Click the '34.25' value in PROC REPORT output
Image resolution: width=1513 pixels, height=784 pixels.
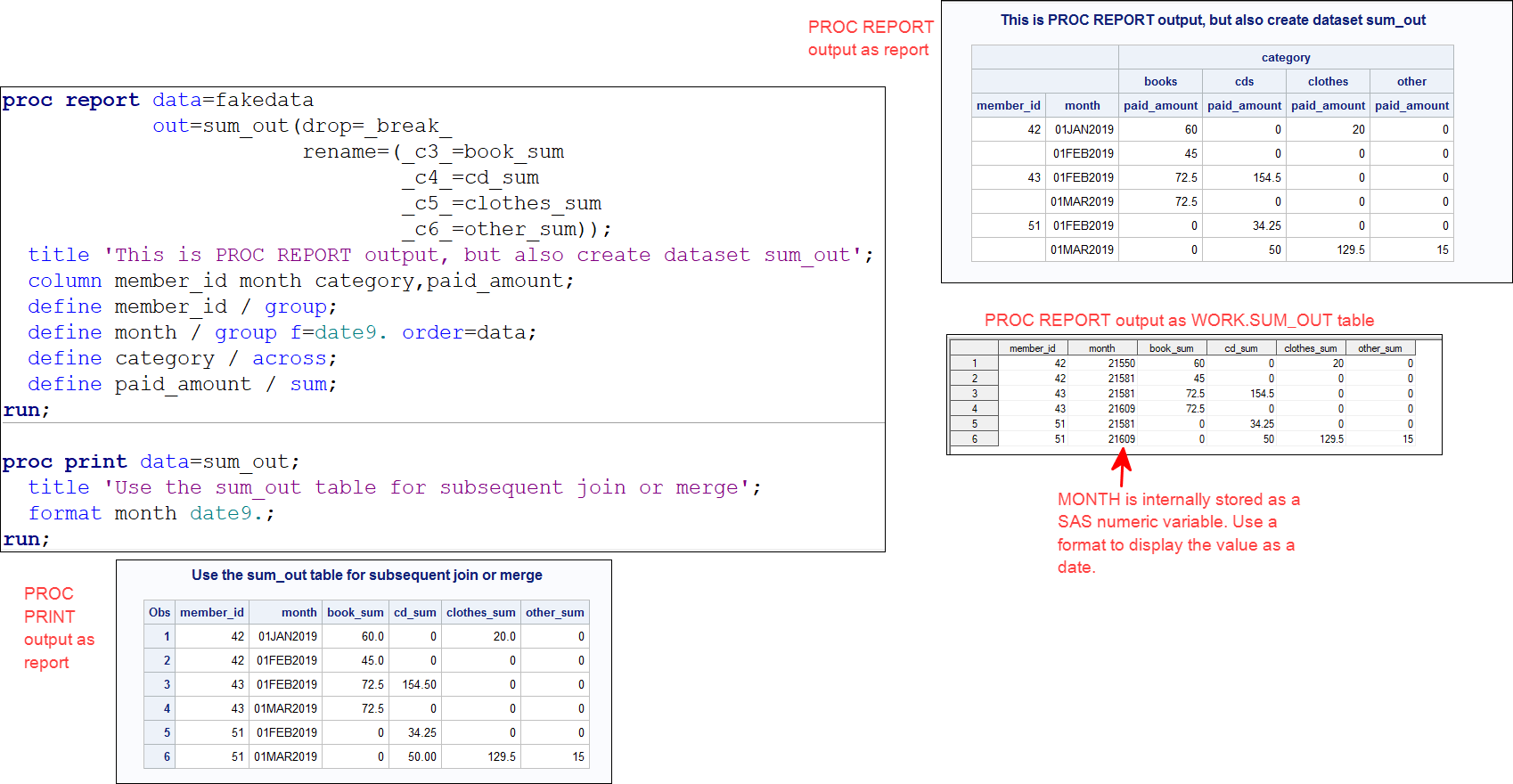[1267, 225]
